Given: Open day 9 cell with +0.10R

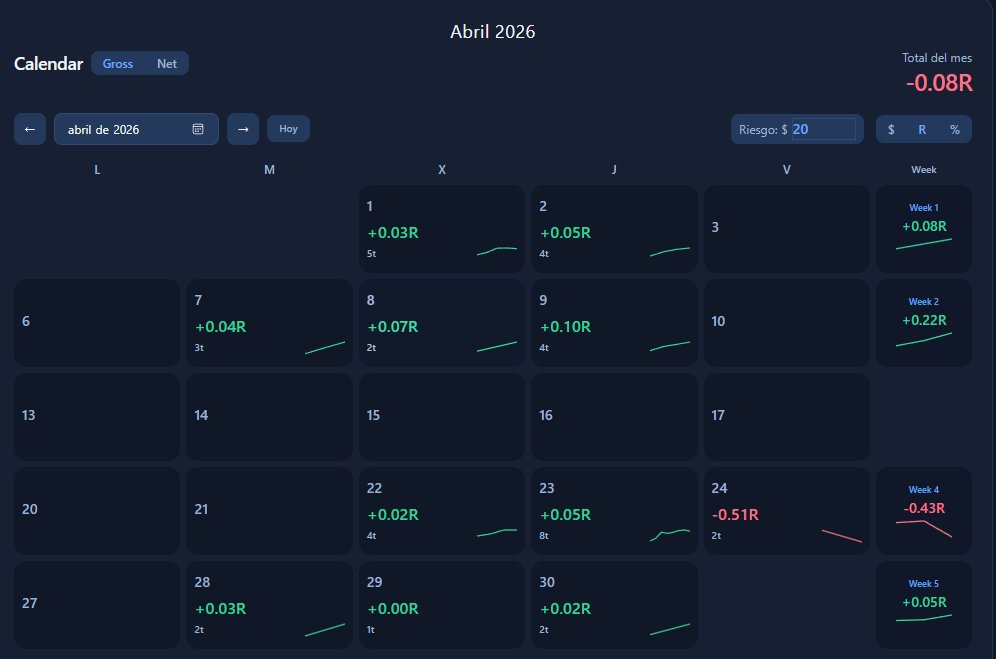Looking at the screenshot, I should pos(614,323).
